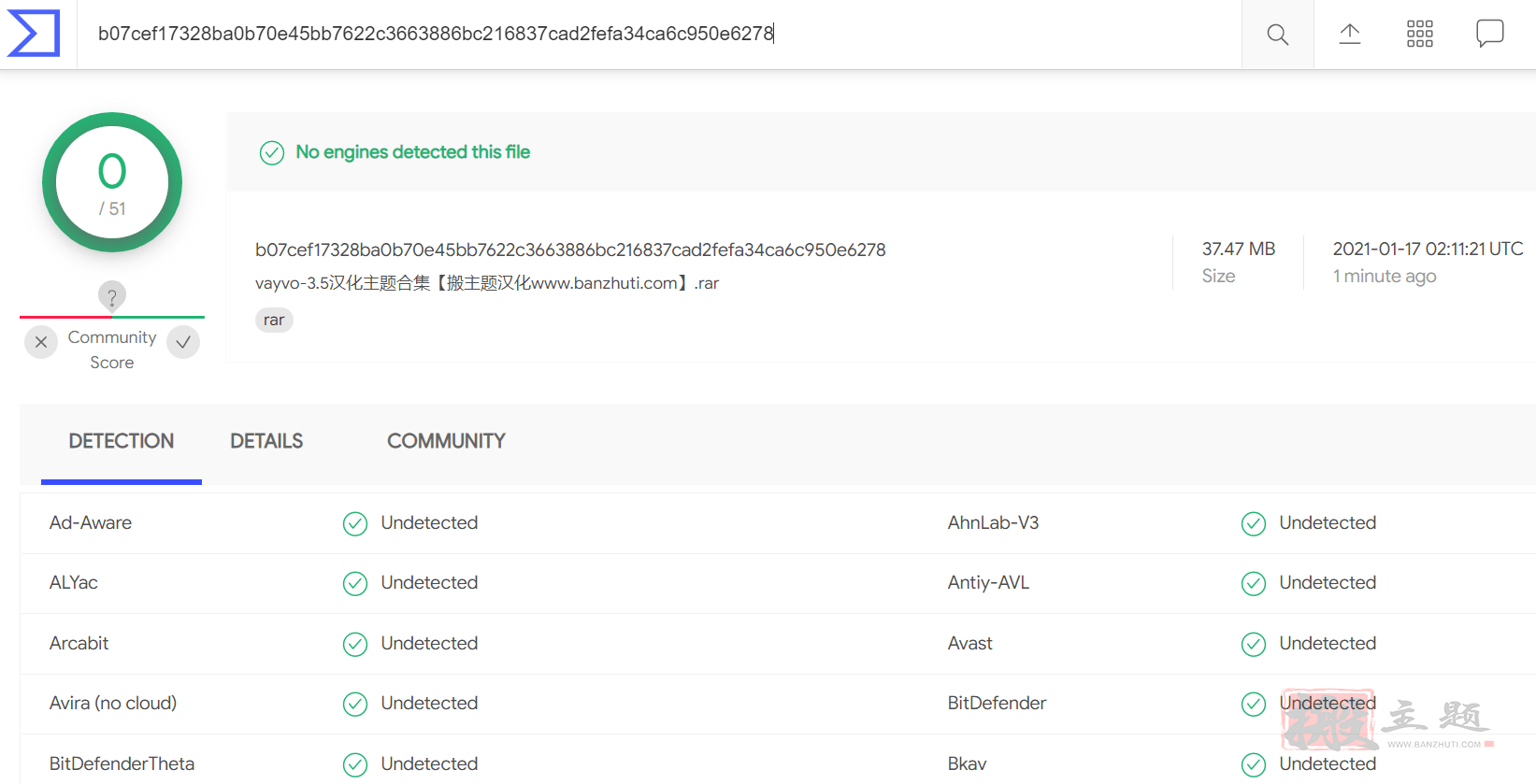
Task: Click the VirusTotal logo icon
Action: coord(34,34)
